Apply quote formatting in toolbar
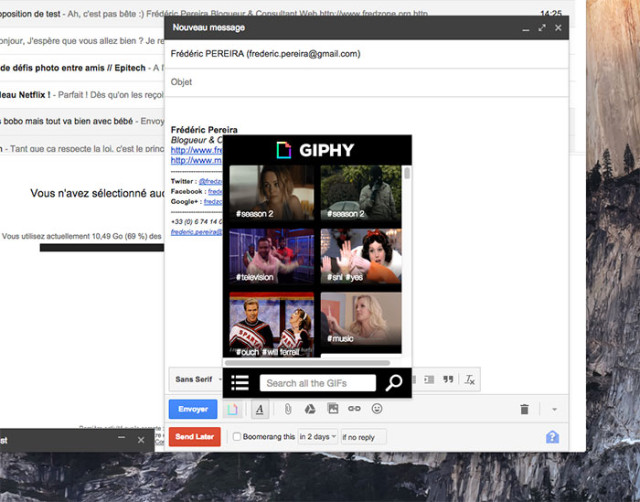The width and height of the screenshot is (640, 502). pos(448,380)
